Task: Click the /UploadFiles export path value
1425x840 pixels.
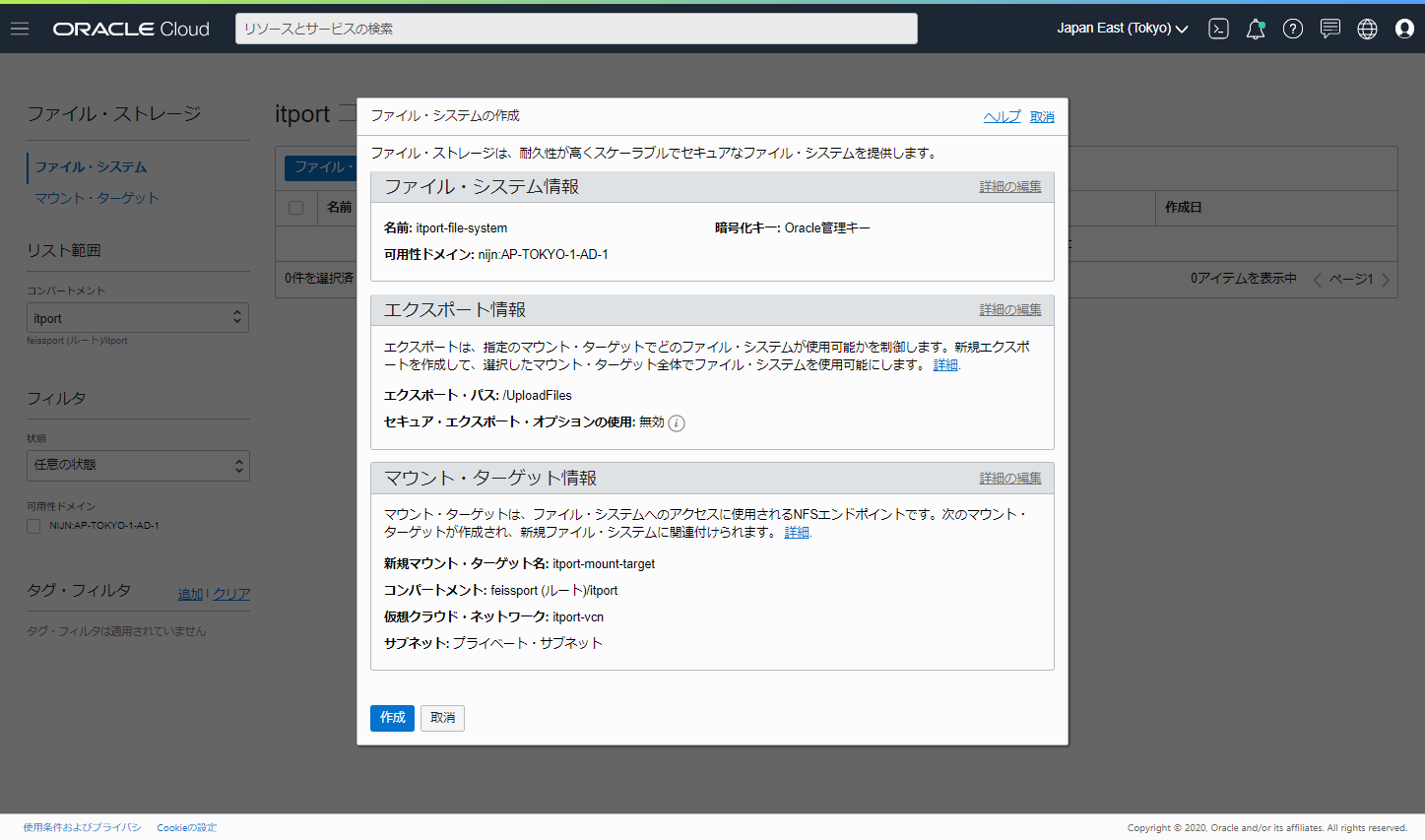Action: (x=538, y=396)
